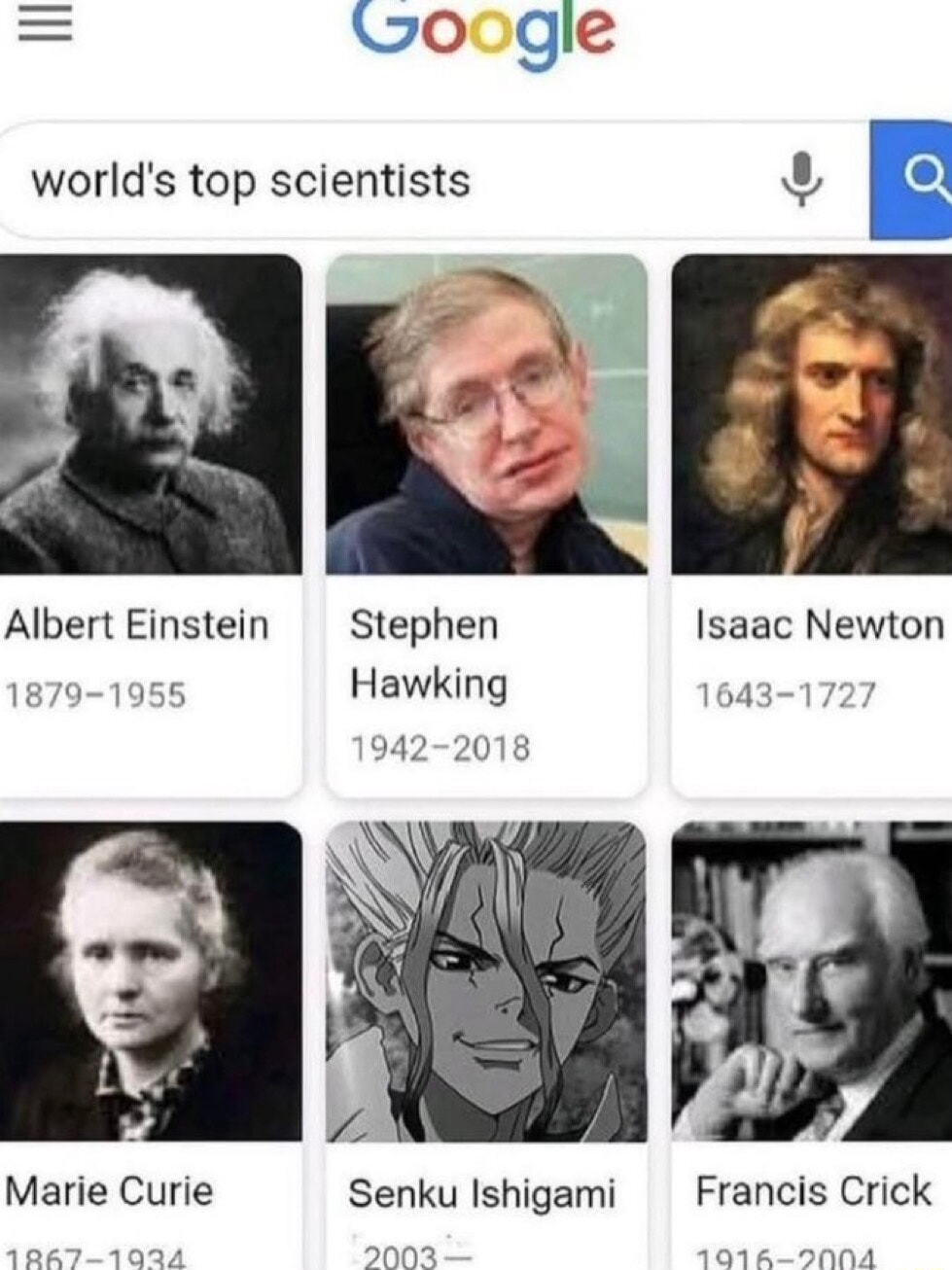This screenshot has height=1270, width=952.
Task: Select the Senku Ishigami name link
Action: click(x=482, y=1194)
